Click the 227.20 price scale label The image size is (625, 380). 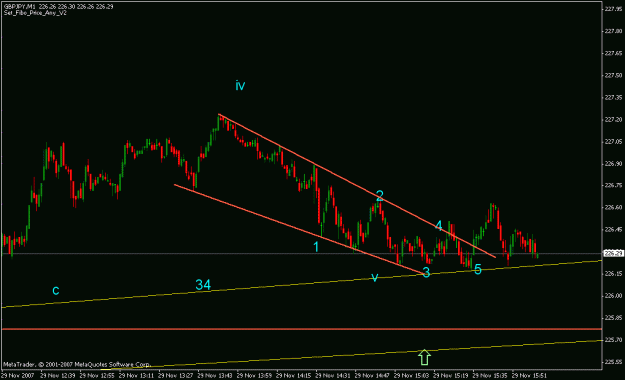(613, 120)
